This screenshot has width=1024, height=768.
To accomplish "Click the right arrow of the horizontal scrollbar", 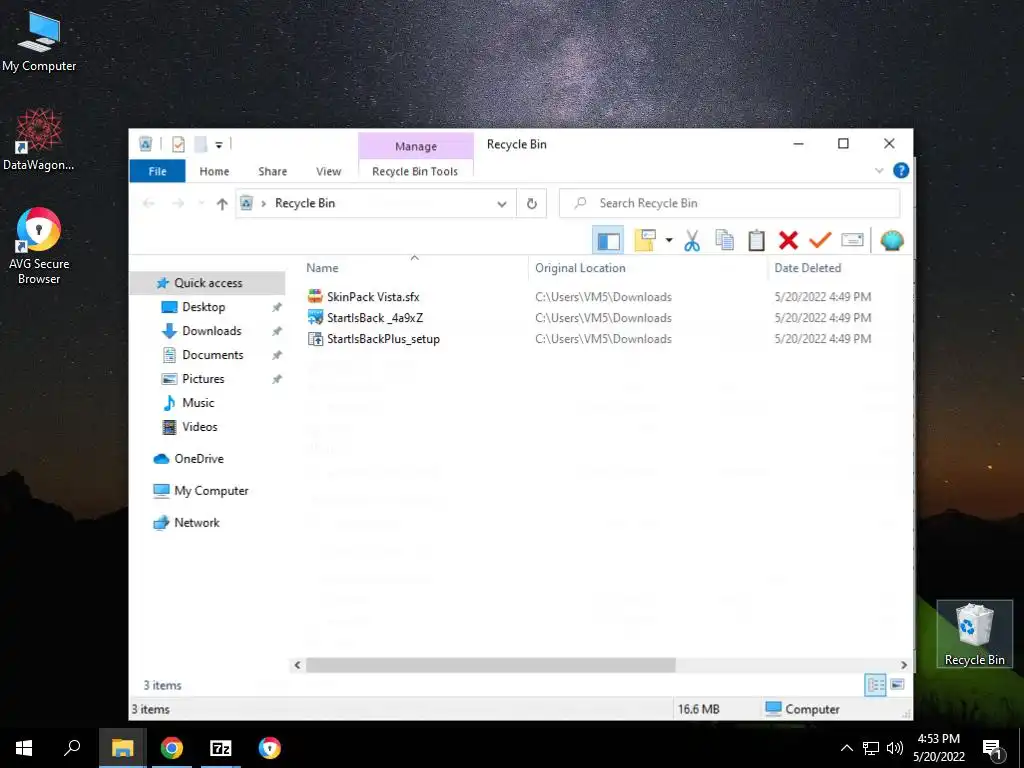I will (904, 665).
